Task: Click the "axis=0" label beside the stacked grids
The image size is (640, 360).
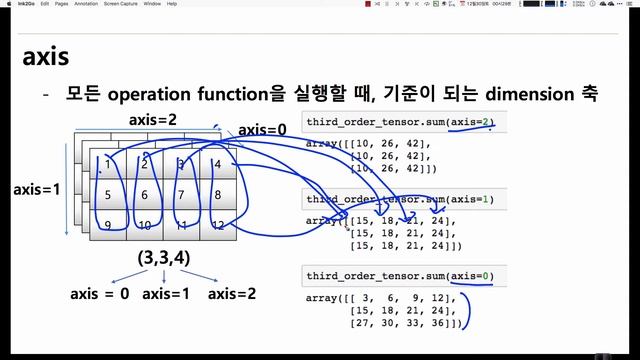Action: tap(262, 130)
